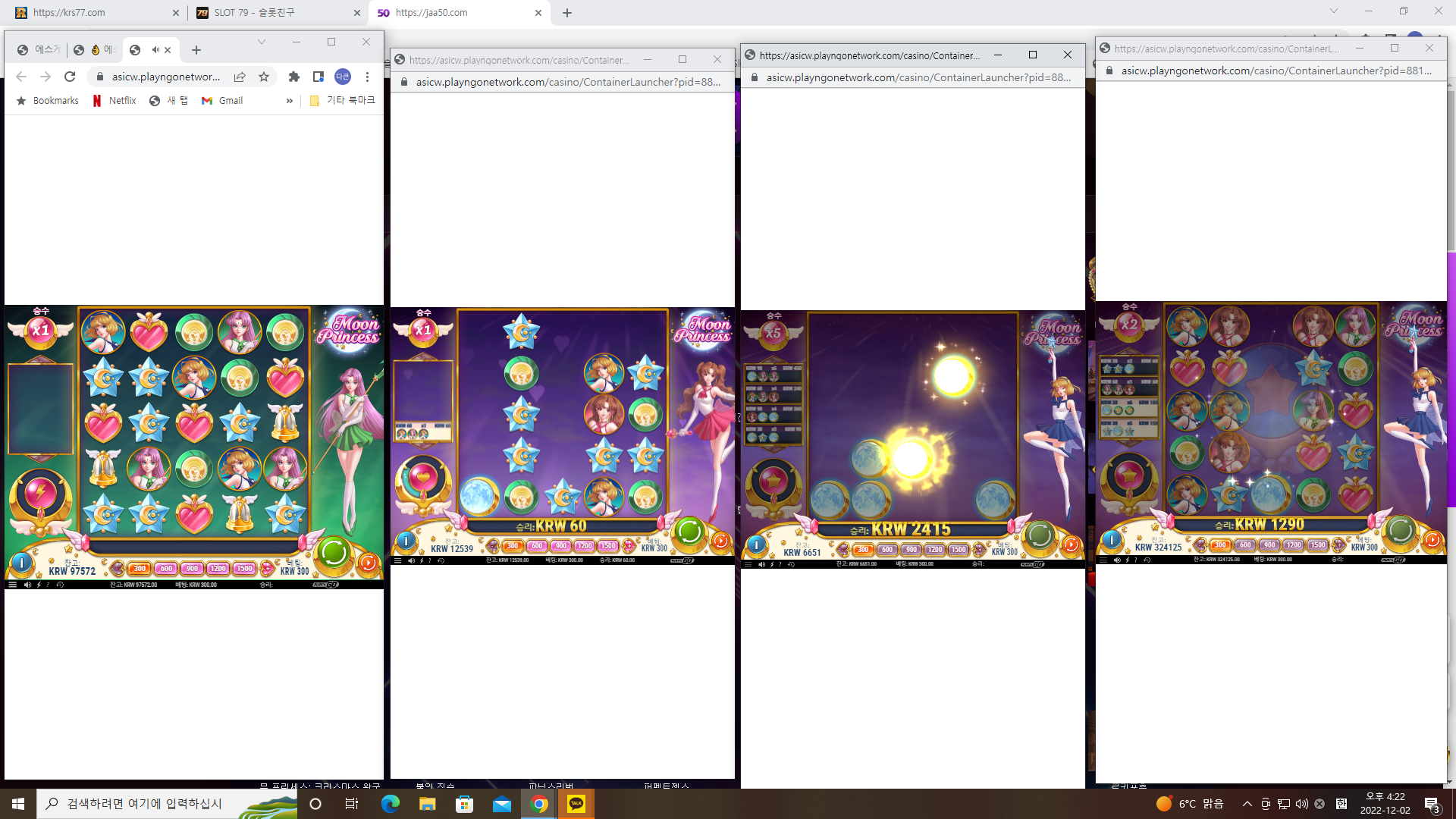The height and width of the screenshot is (819, 1456).
Task: Go back in the small Chrome window
Action: coord(21,77)
